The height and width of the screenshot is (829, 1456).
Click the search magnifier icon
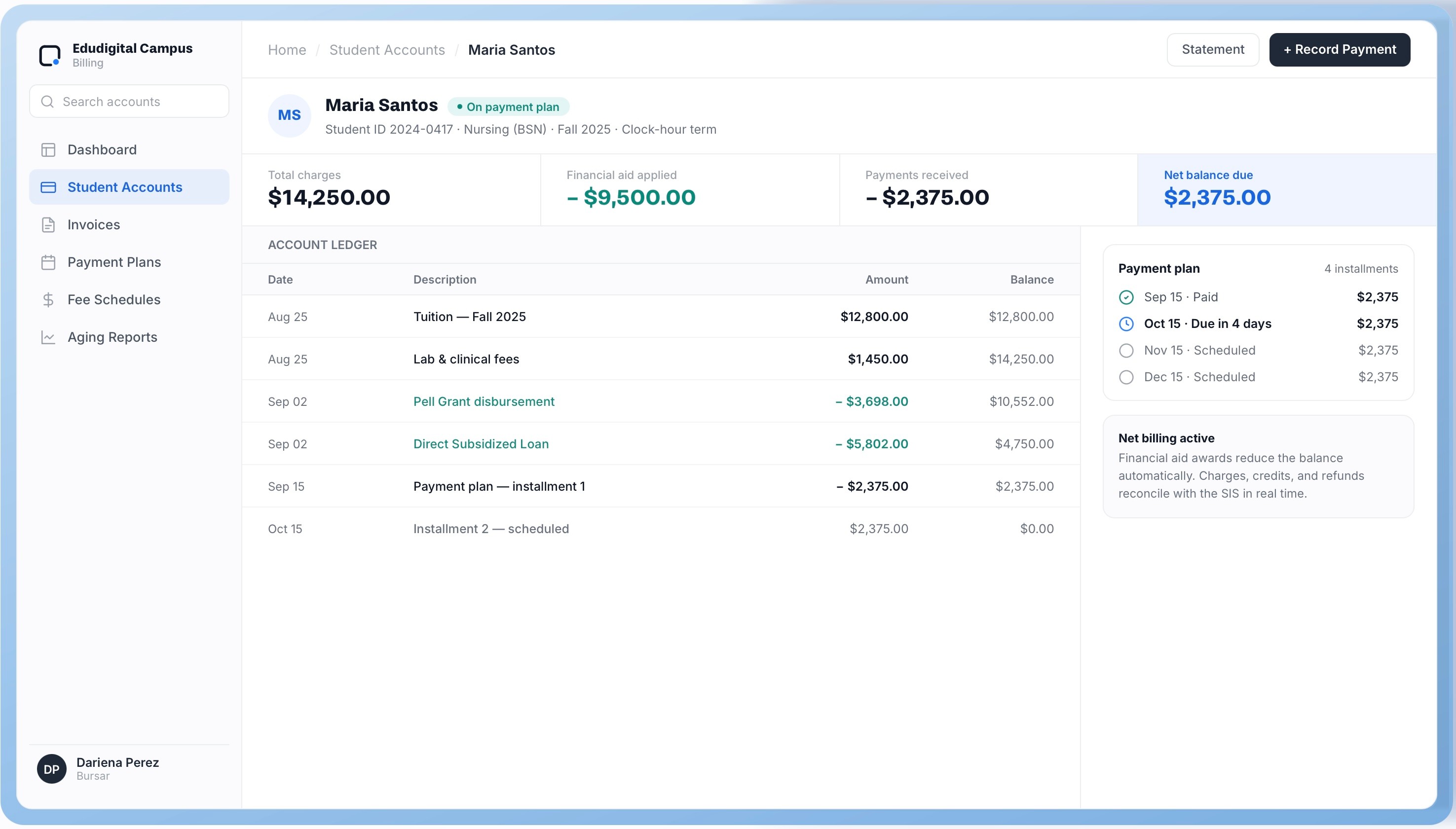[x=48, y=102]
